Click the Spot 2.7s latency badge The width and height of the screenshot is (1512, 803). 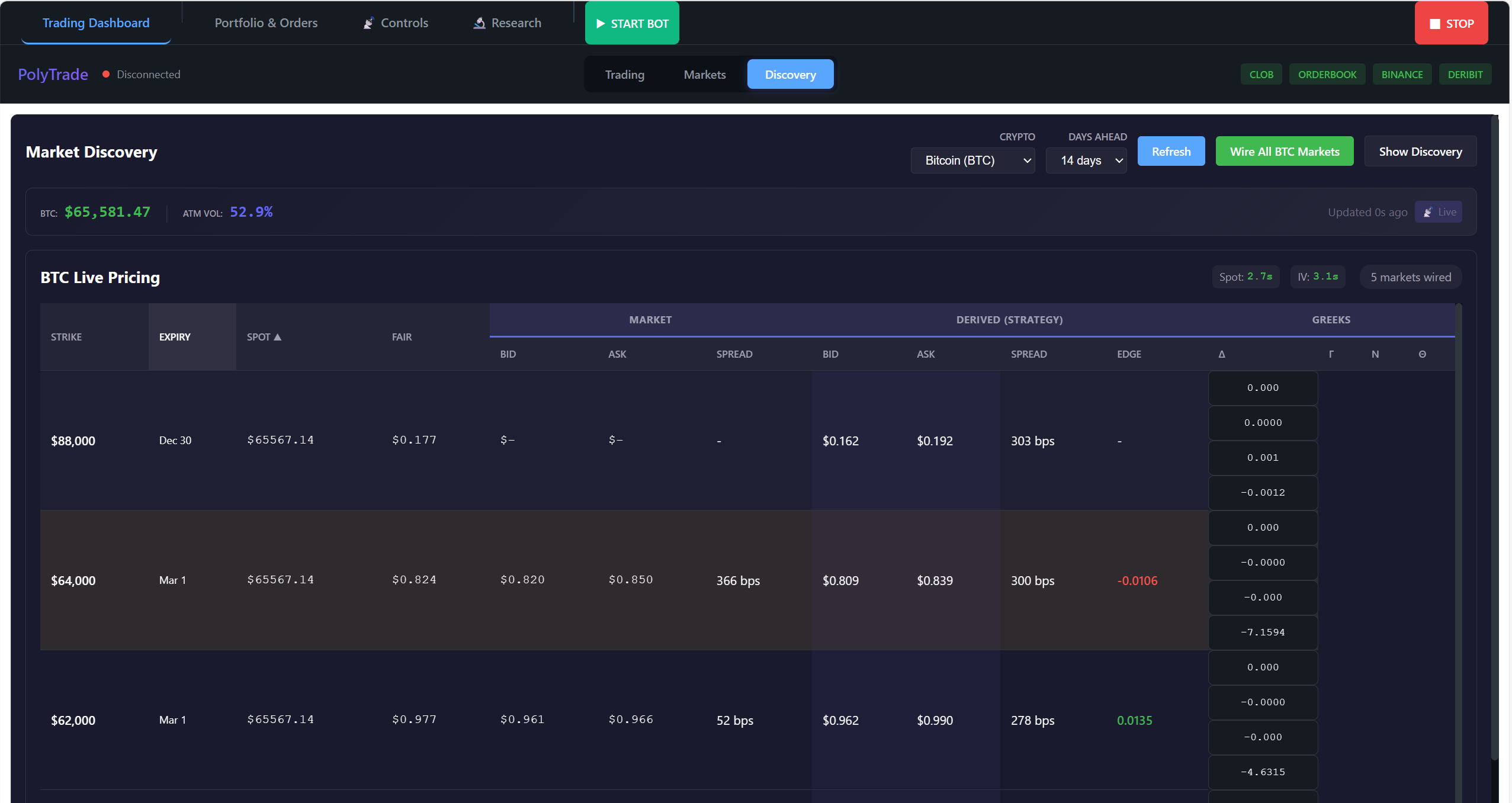pos(1245,277)
